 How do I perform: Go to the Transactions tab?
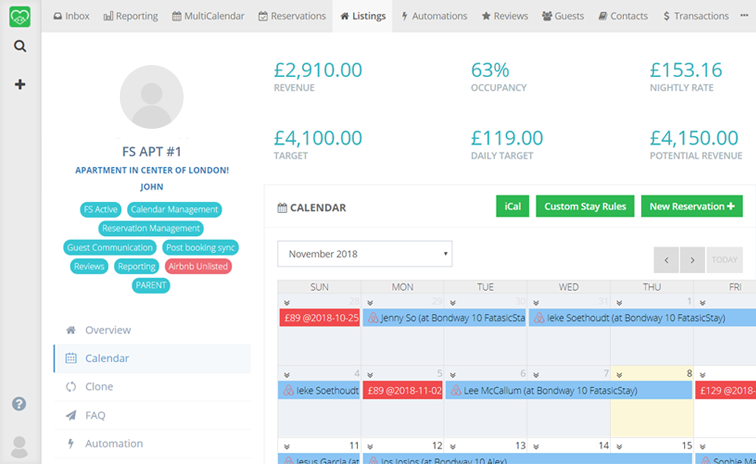click(x=696, y=16)
